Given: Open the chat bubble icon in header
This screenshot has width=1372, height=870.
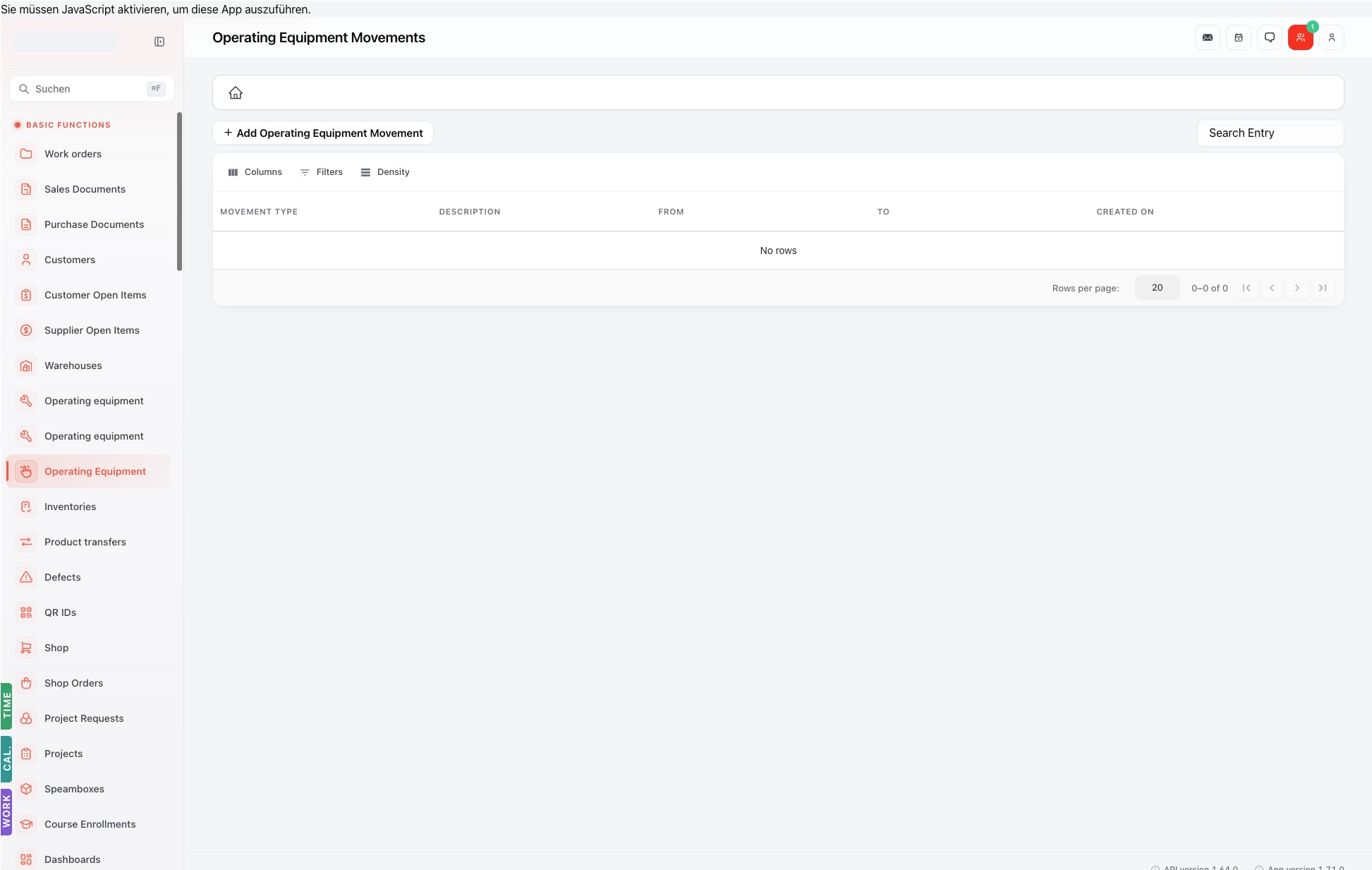Looking at the screenshot, I should (x=1270, y=38).
